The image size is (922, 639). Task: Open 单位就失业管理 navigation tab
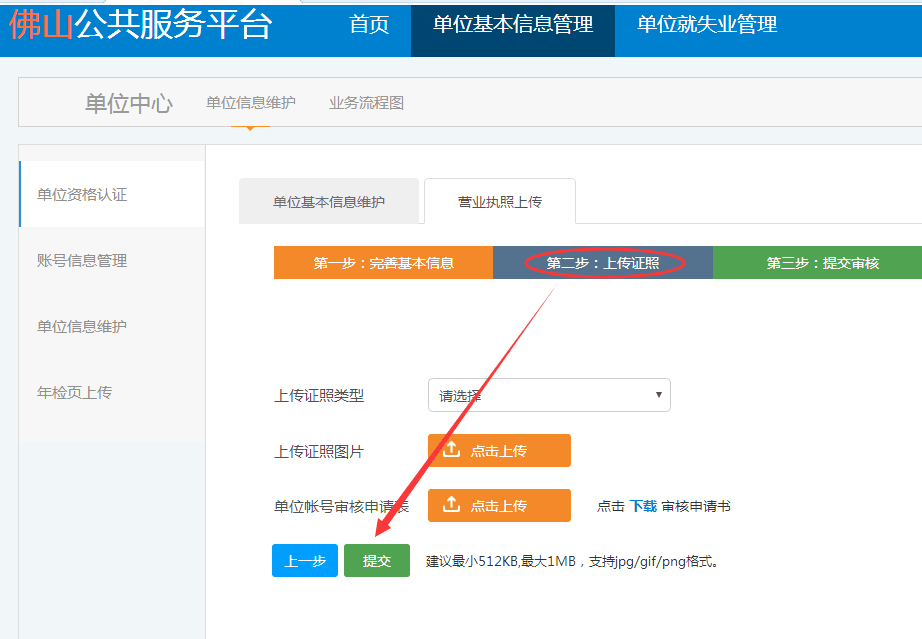click(707, 24)
